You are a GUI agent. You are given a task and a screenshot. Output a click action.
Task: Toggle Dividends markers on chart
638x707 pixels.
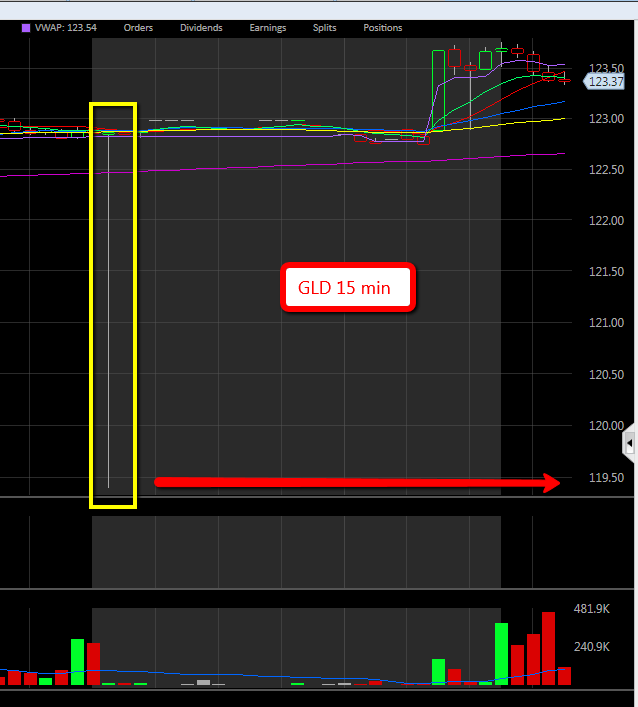tap(201, 28)
